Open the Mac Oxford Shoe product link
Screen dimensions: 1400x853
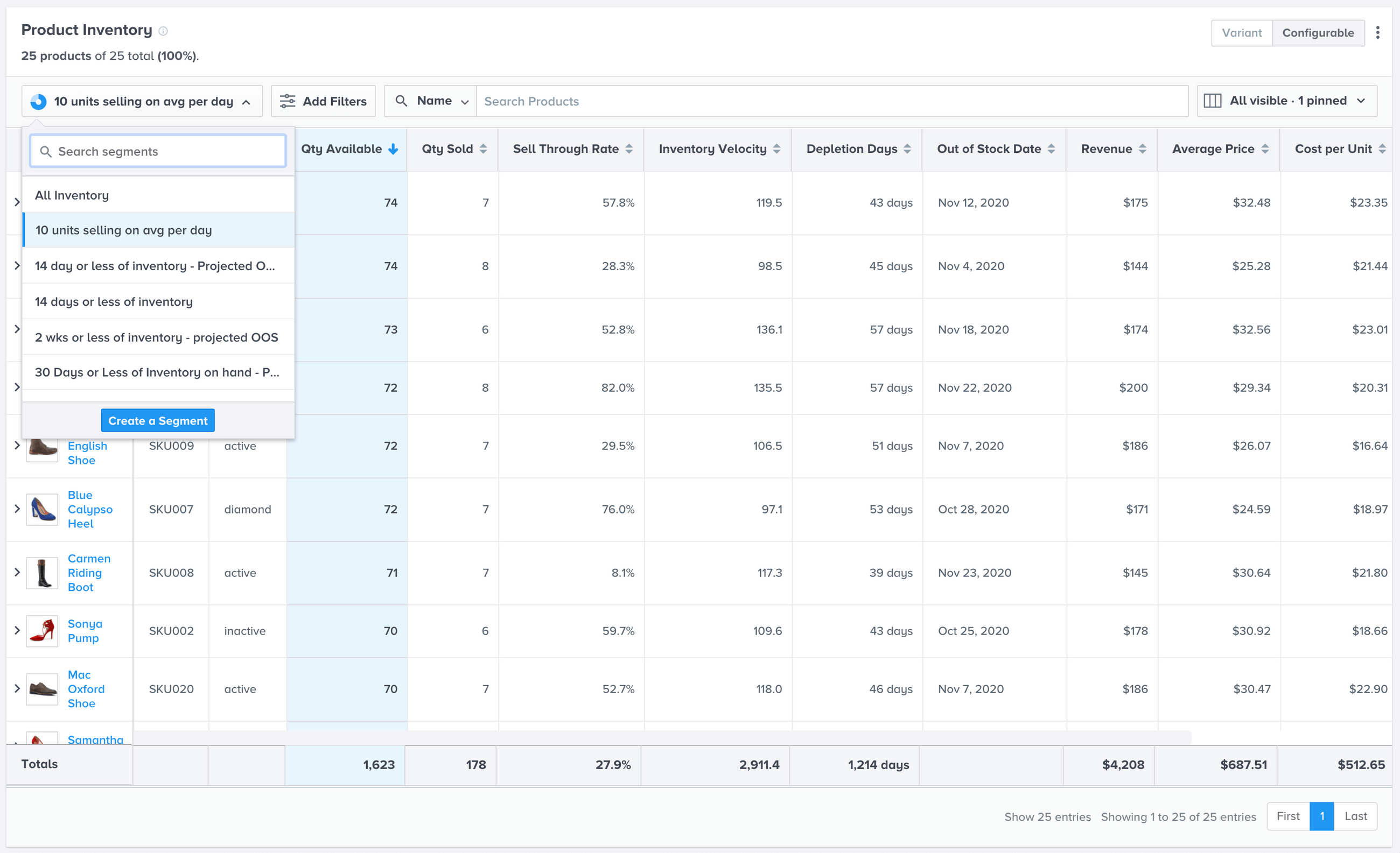(x=86, y=689)
